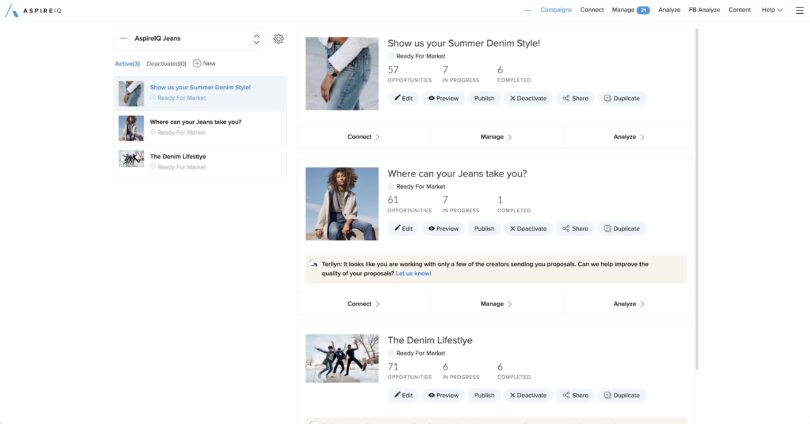Go to FB Analyze in top navigation
This screenshot has height=424, width=810.
point(704,9)
